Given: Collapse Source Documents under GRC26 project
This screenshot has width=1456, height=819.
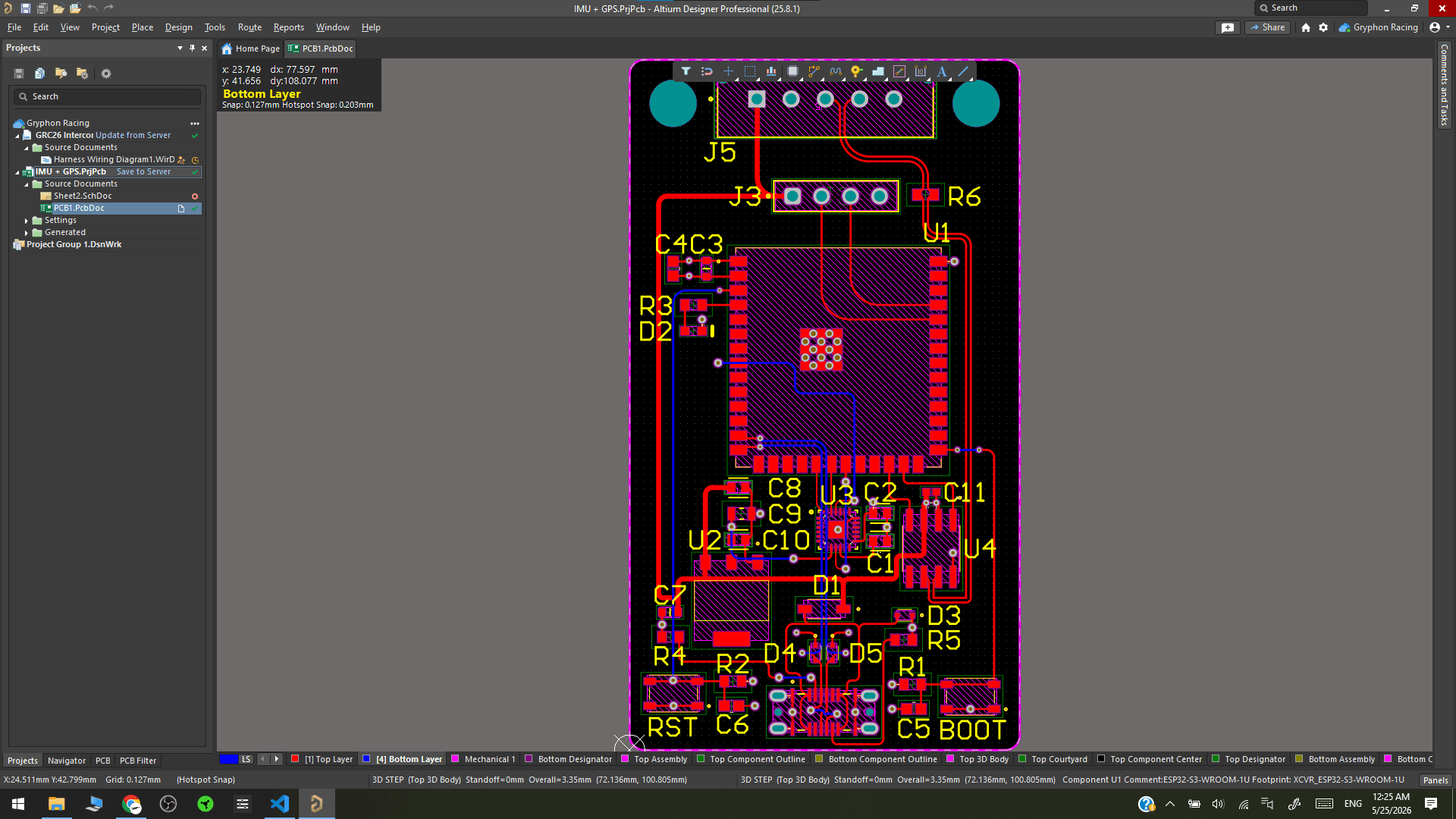Looking at the screenshot, I should 27,148.
